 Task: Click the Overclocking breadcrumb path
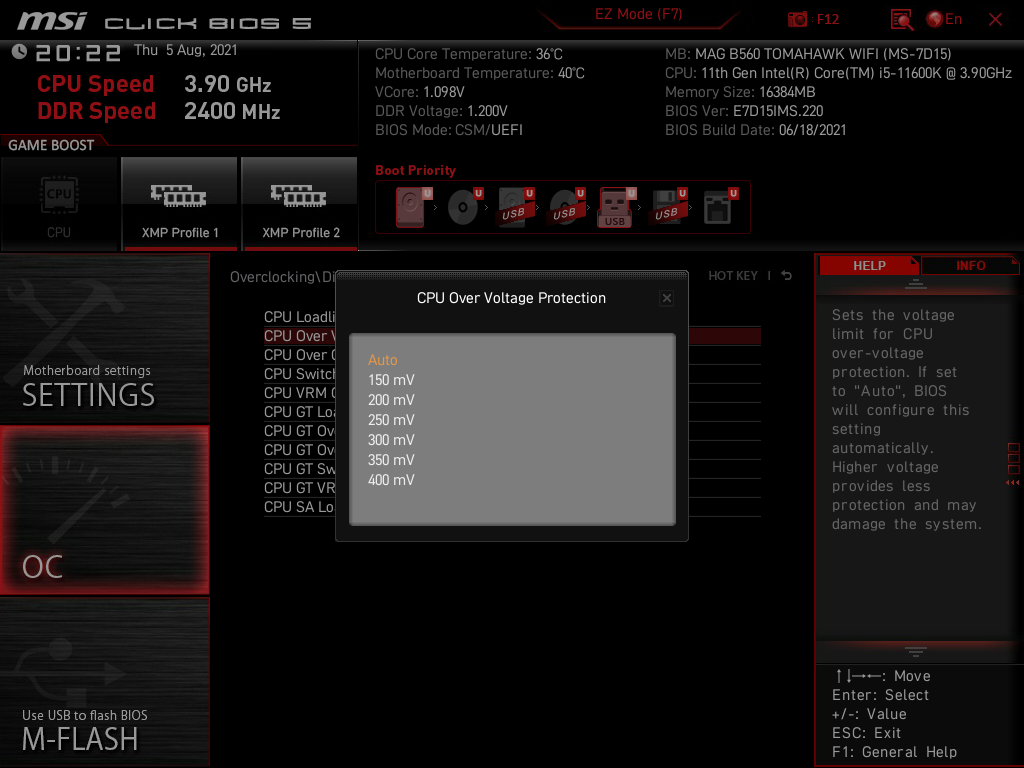[x=282, y=277]
